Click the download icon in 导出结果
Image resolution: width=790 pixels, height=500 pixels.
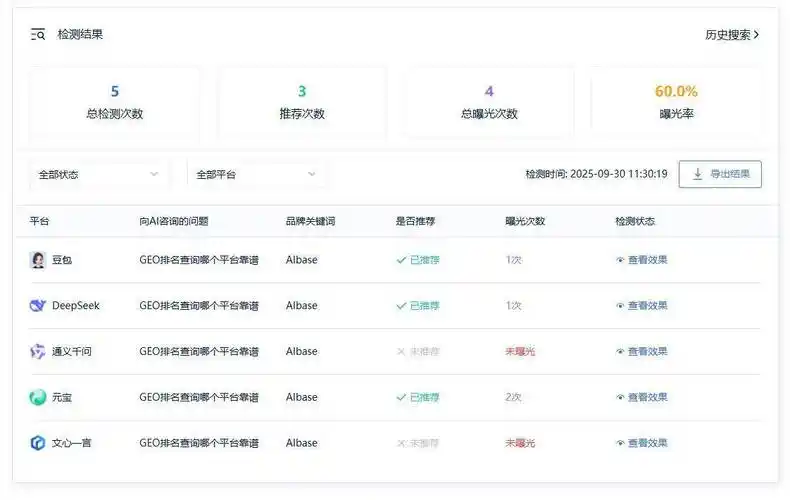[697, 174]
